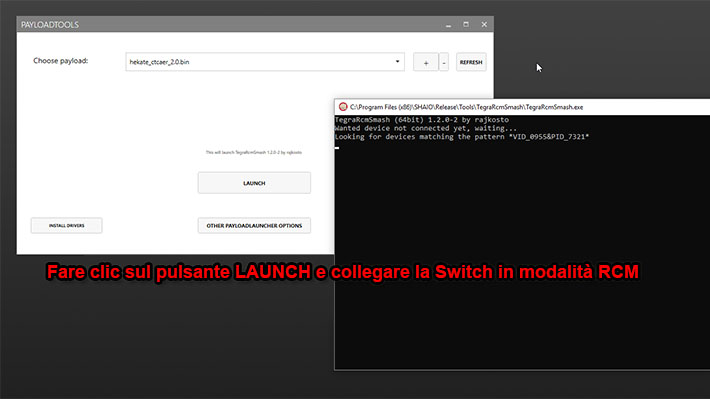
Task: Click 'This will launch TegraRcmSmash' note text
Action: (x=254, y=152)
